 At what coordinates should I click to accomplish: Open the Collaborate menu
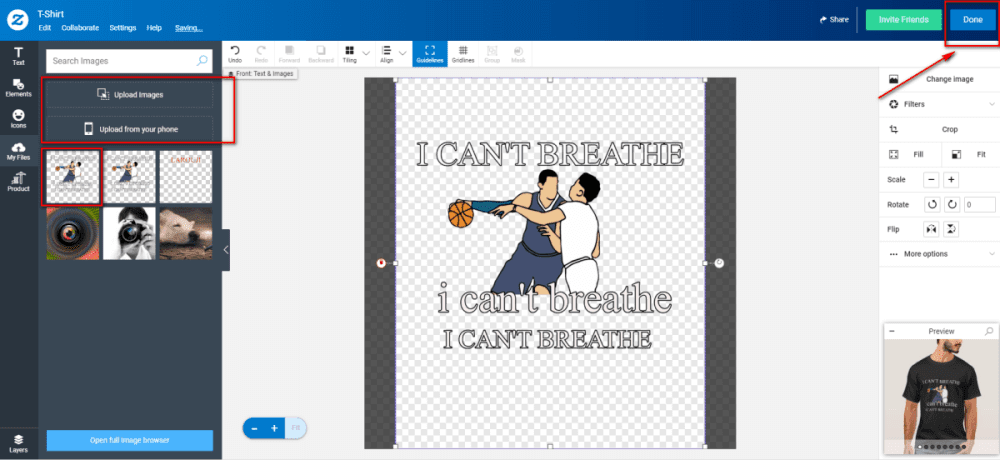click(x=80, y=28)
